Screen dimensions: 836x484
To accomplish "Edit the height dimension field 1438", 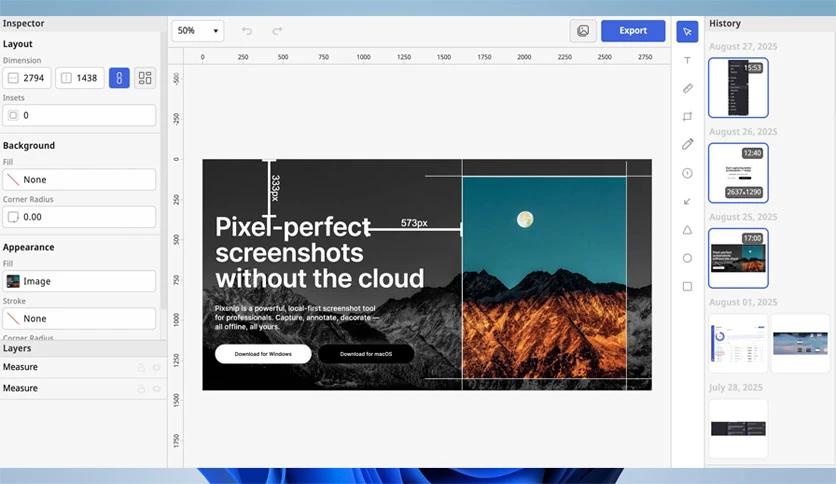I will coord(80,78).
